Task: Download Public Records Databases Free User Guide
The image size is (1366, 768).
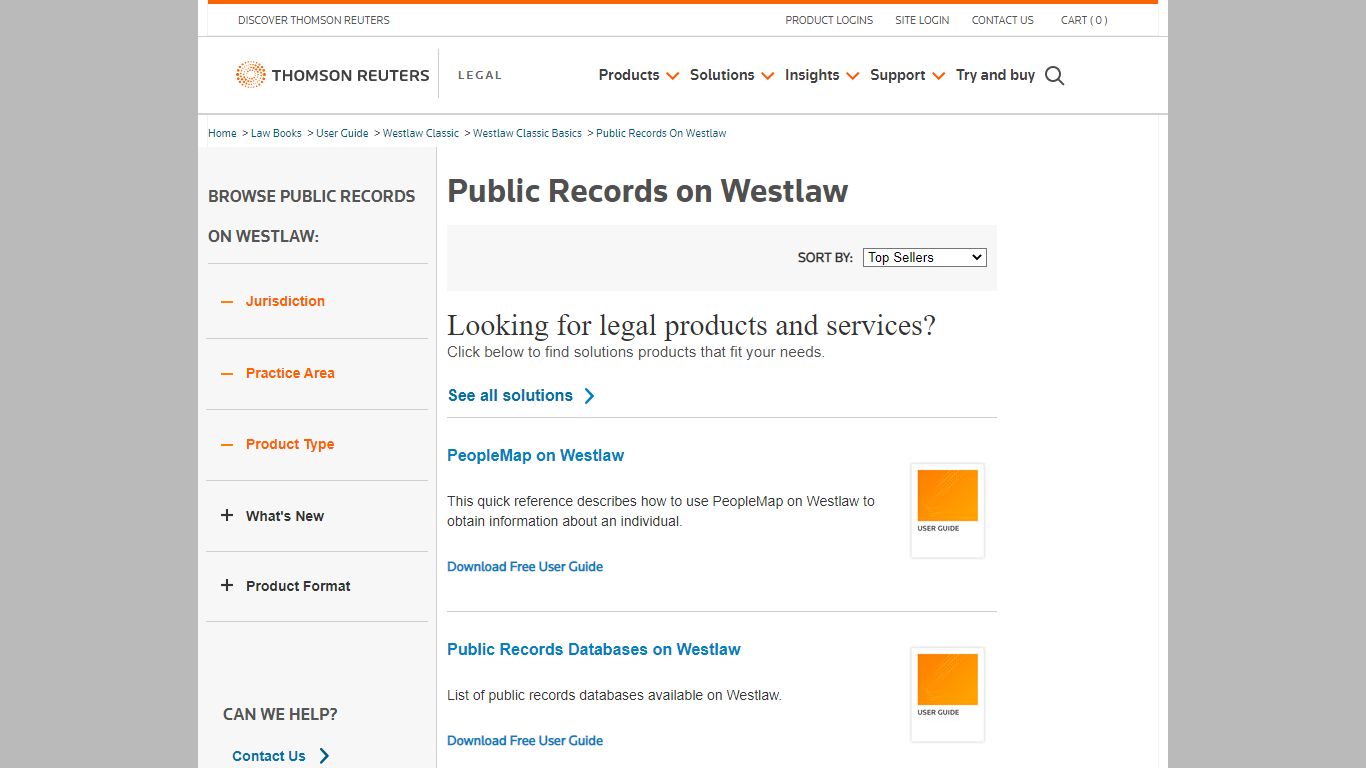Action: pyautogui.click(x=525, y=740)
